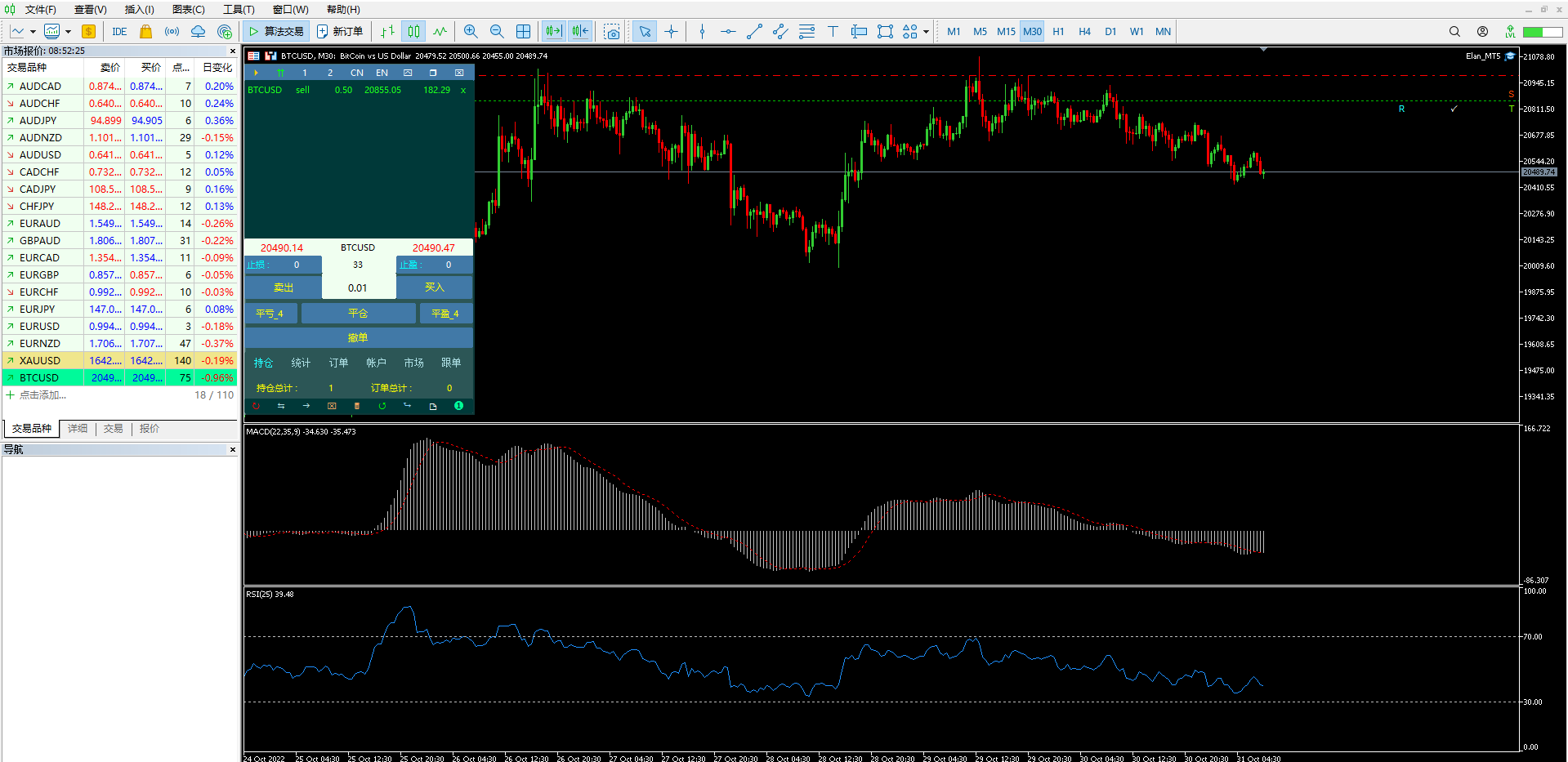Select the Fibonacci retracement tool
The width and height of the screenshot is (1568, 762).
point(806,32)
